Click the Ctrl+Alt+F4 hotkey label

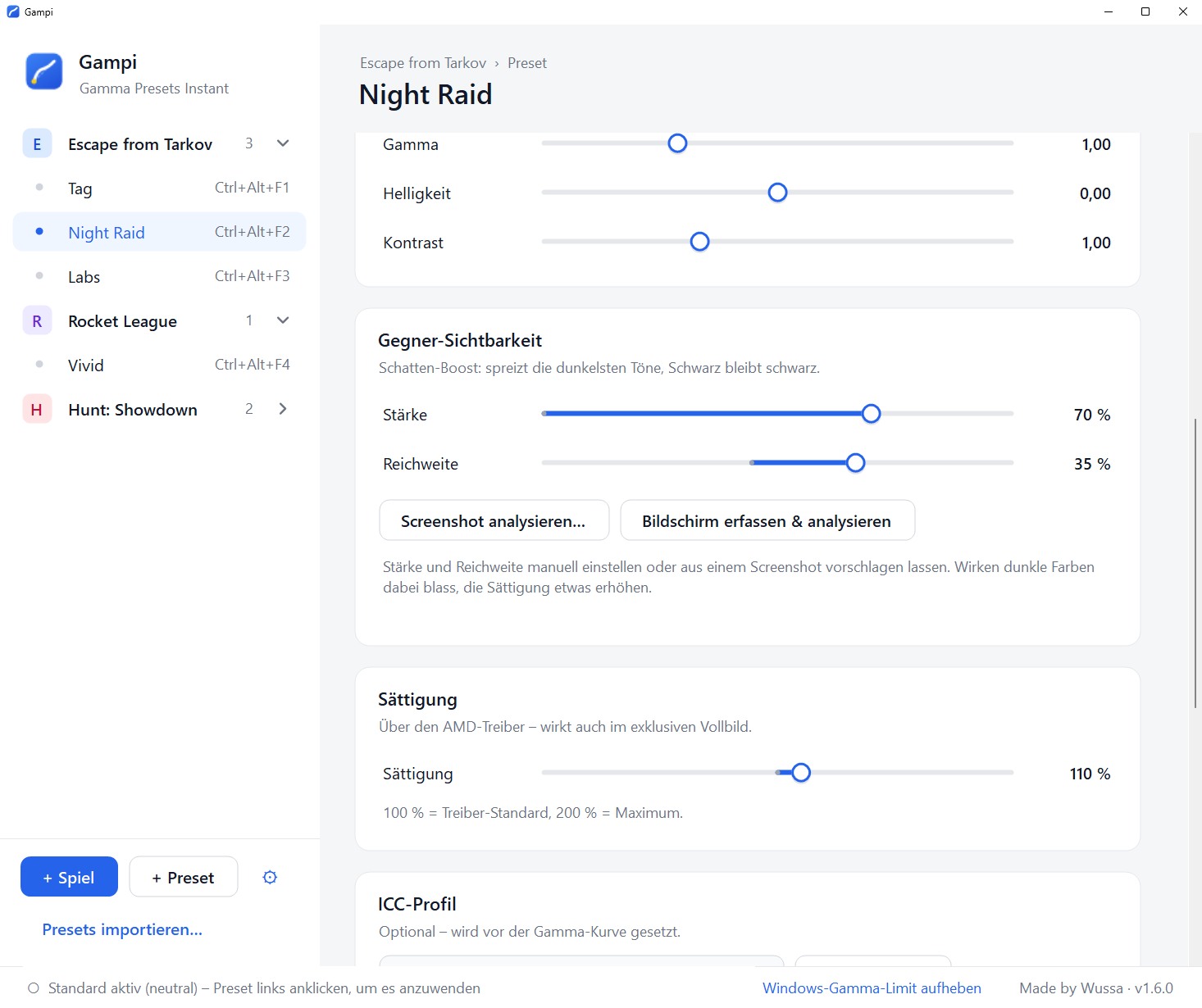point(253,365)
